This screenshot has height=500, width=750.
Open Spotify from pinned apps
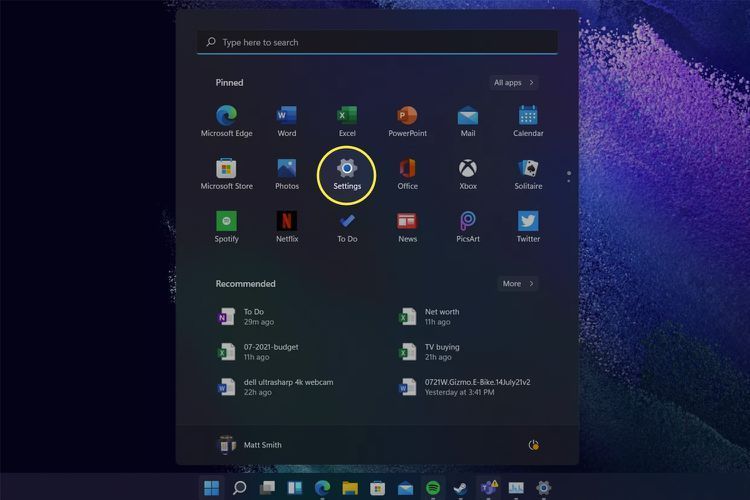point(226,222)
